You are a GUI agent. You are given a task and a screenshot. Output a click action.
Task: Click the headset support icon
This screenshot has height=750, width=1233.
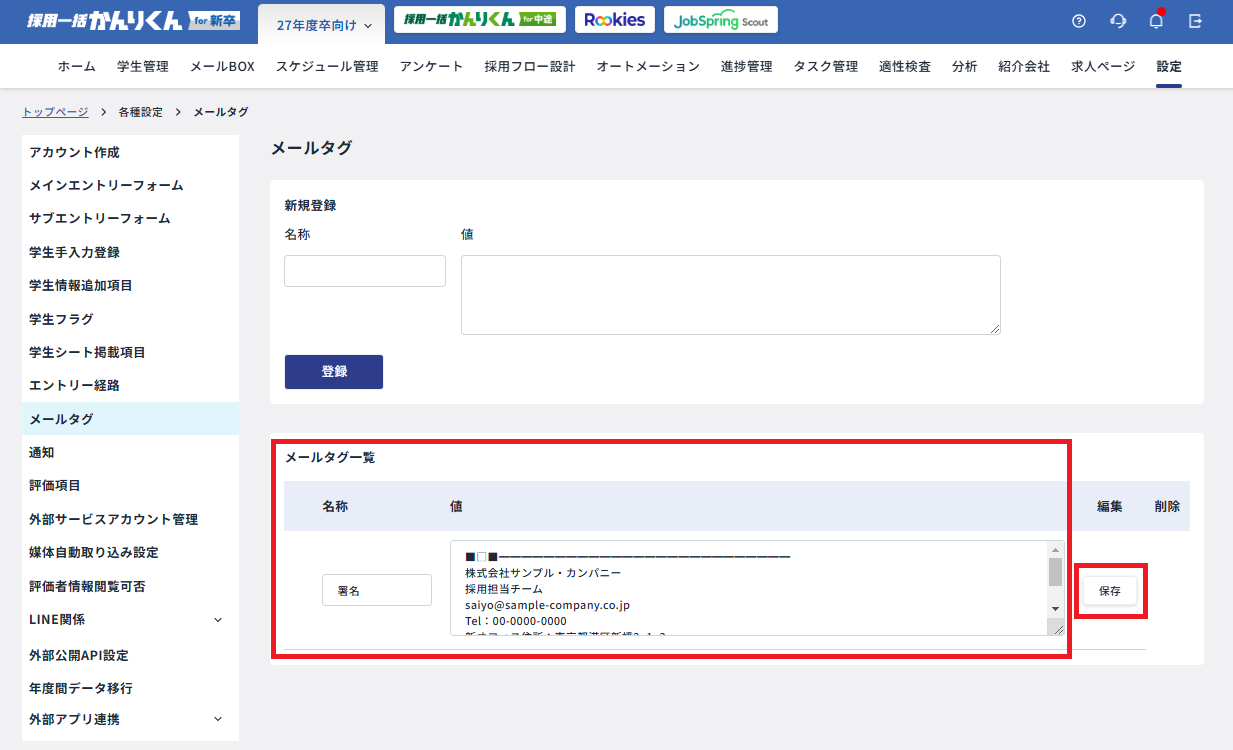point(1117,19)
